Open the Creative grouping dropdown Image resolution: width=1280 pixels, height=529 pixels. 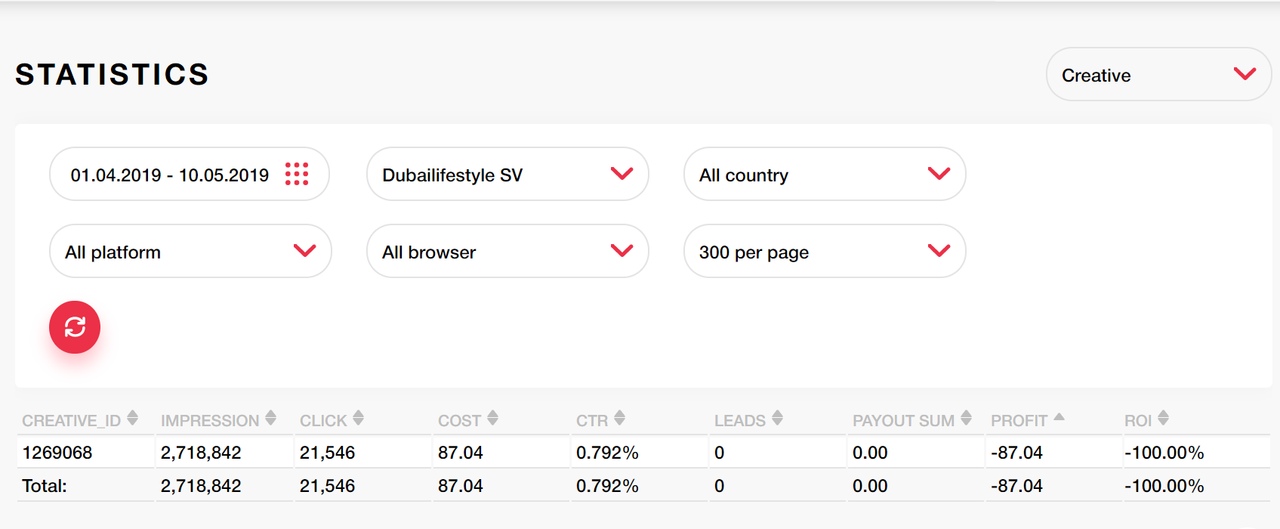pos(1159,75)
